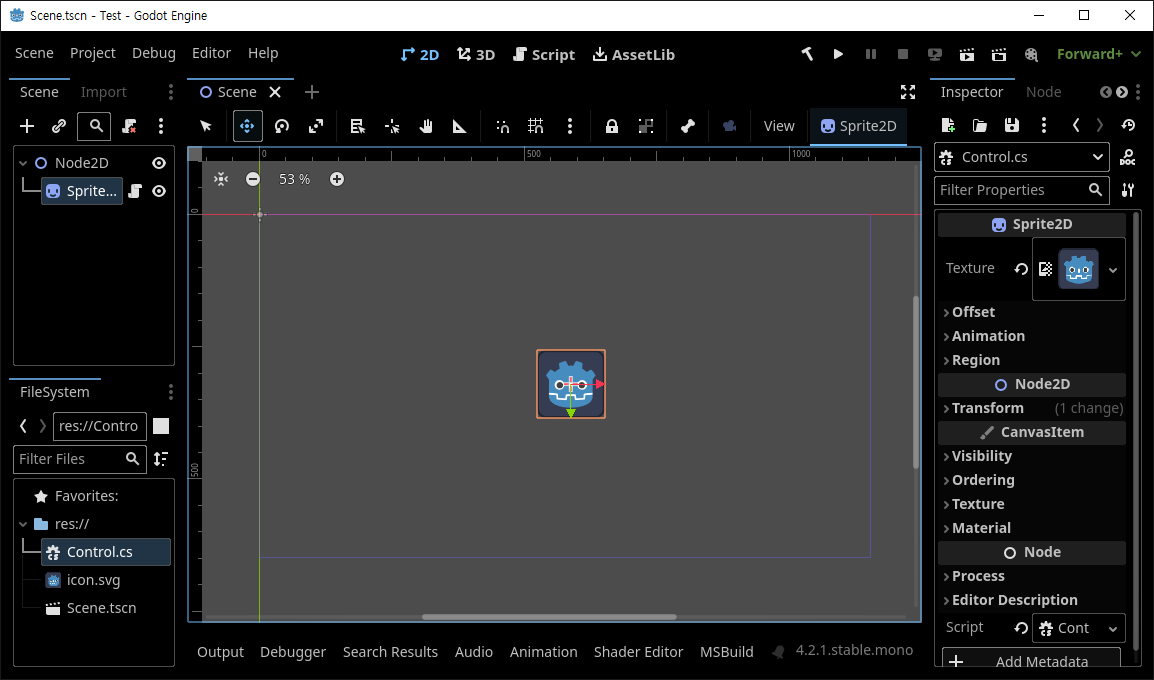Open skeleton bone options
1154x680 pixels.
(x=688, y=126)
